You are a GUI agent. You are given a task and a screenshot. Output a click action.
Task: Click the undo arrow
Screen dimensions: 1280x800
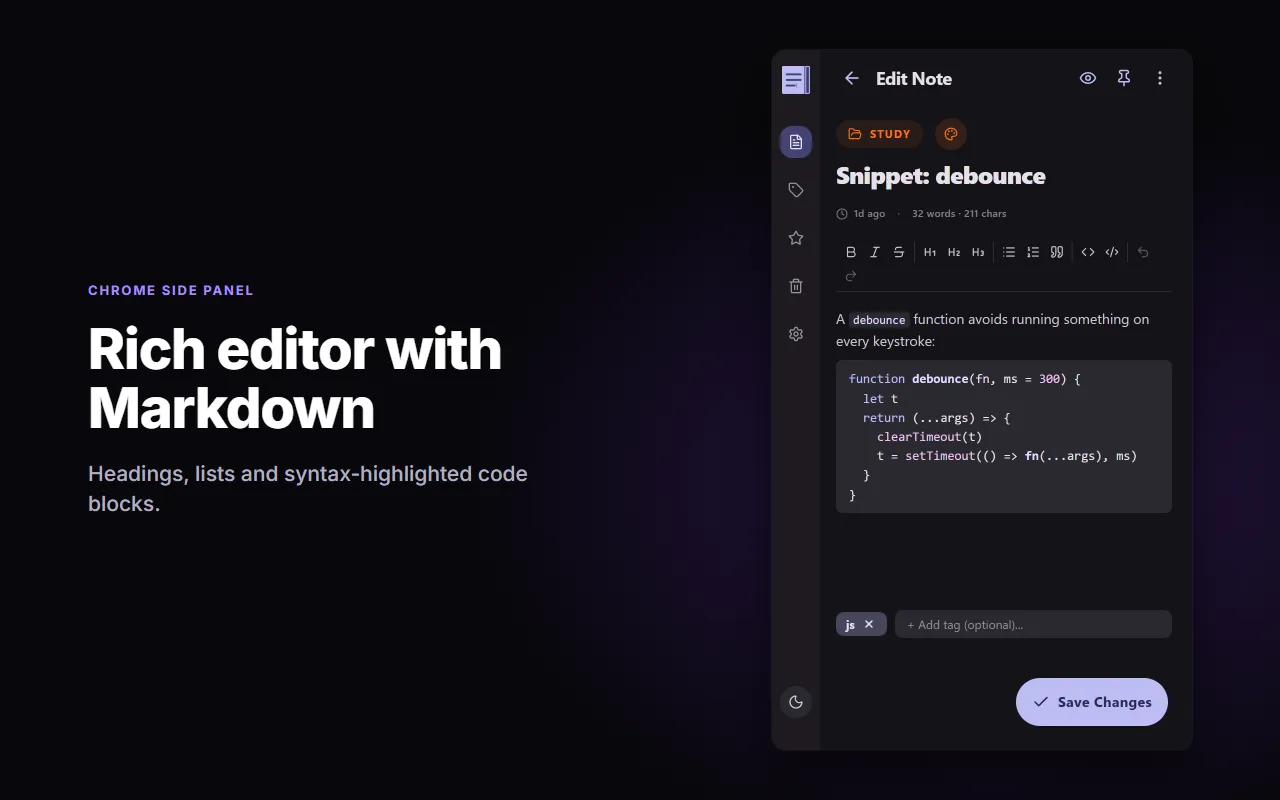coord(1143,252)
